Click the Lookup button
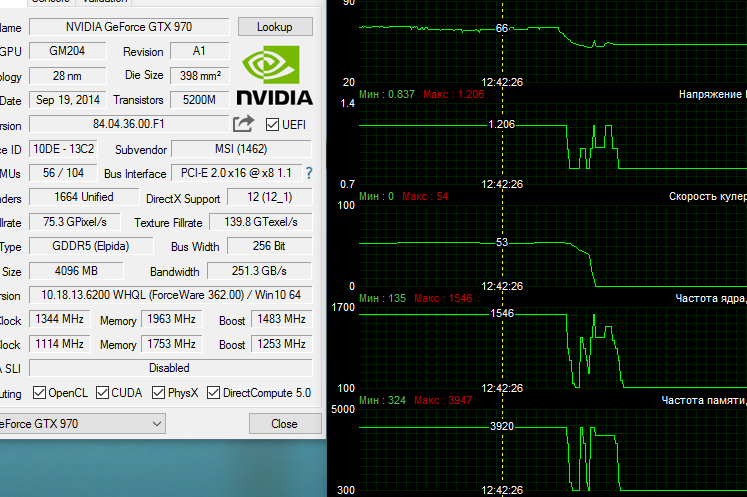The image size is (747, 497). tap(275, 27)
